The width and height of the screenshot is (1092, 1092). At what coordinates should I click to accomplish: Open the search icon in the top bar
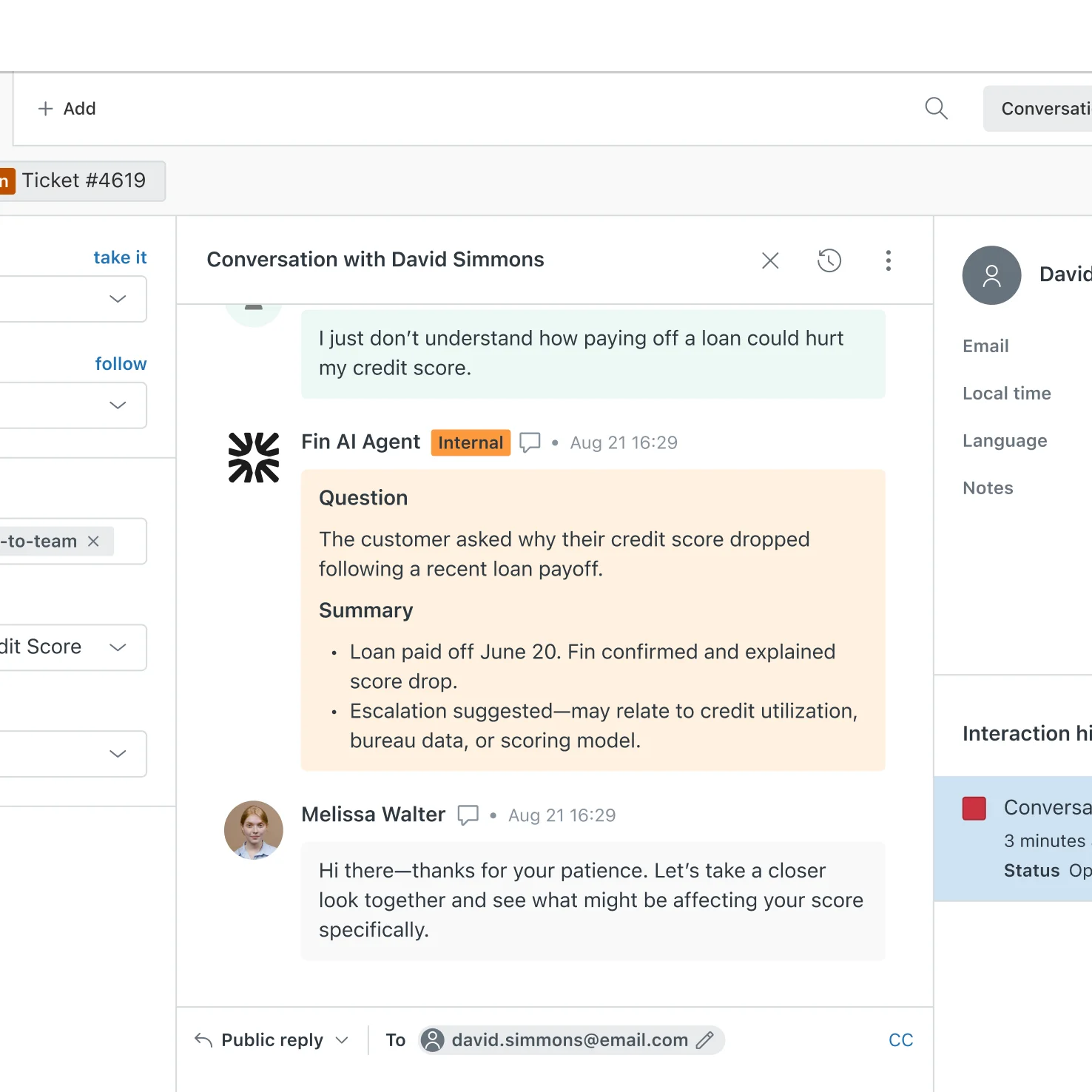click(935, 108)
